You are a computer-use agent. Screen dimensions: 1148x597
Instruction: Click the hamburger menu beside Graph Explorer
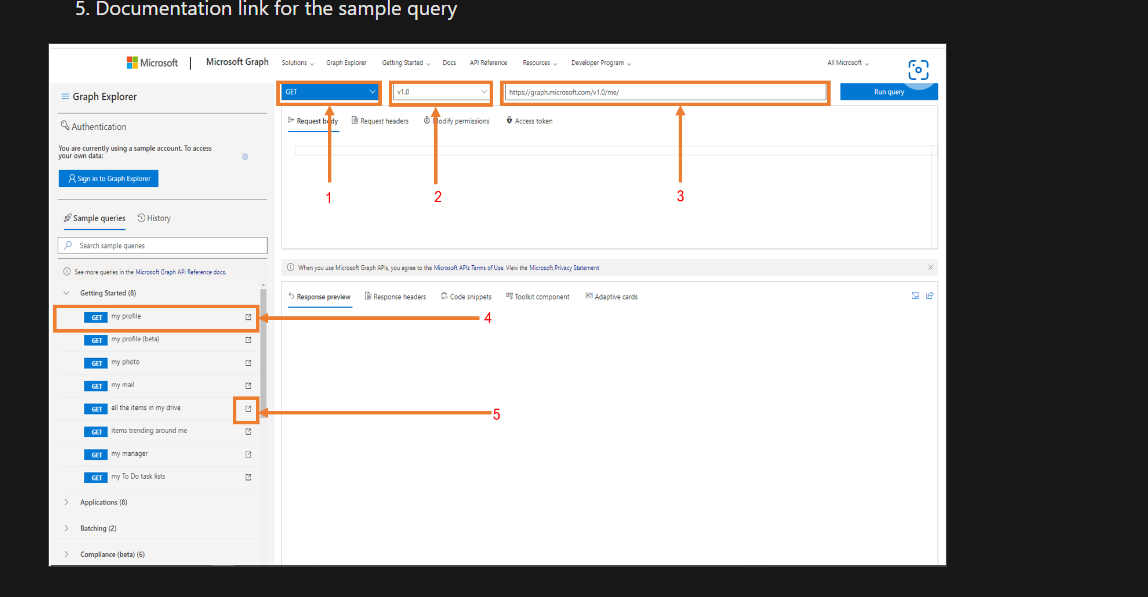pyautogui.click(x=65, y=97)
